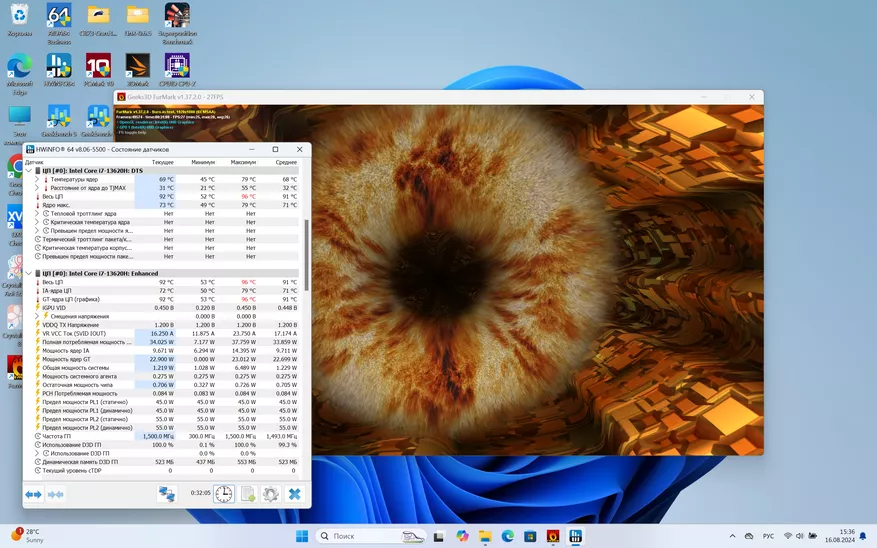The width and height of the screenshot is (877, 548).
Task: Click the blue X close-sensors icon
Action: (294, 494)
